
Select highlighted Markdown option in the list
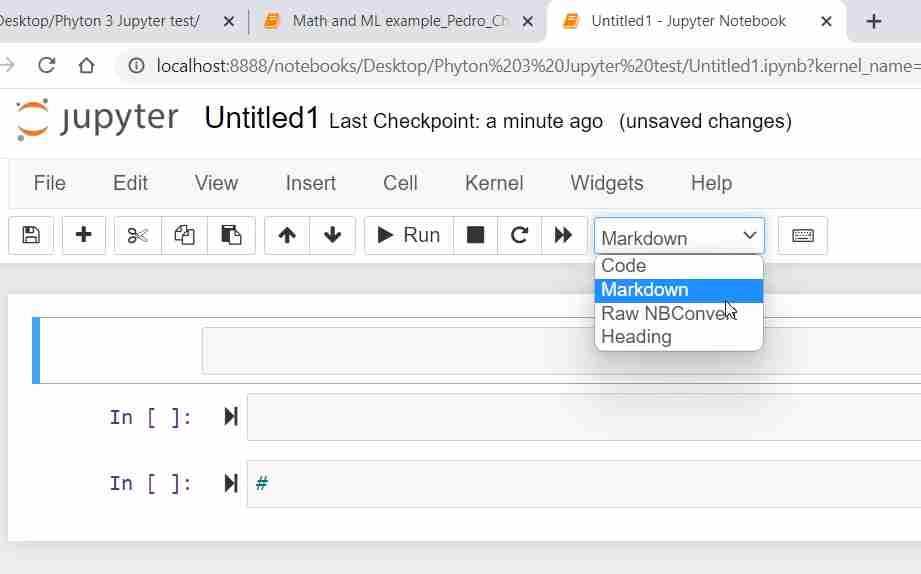pos(679,290)
